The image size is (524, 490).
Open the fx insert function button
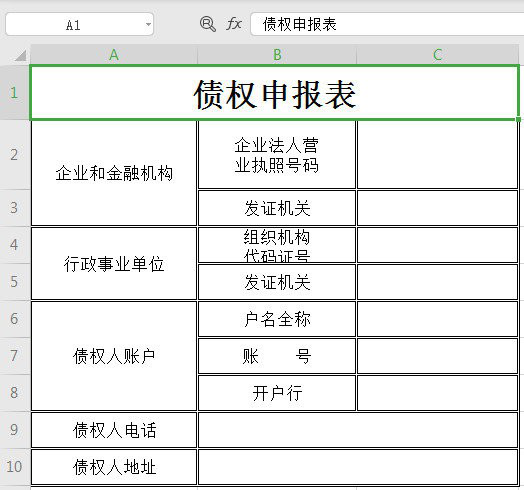pos(234,24)
